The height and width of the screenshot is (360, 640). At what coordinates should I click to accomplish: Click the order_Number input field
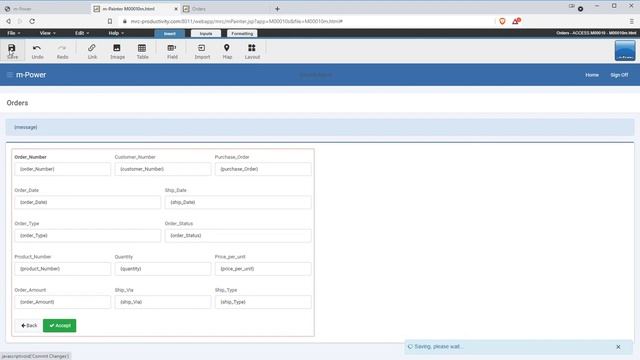click(x=62, y=169)
